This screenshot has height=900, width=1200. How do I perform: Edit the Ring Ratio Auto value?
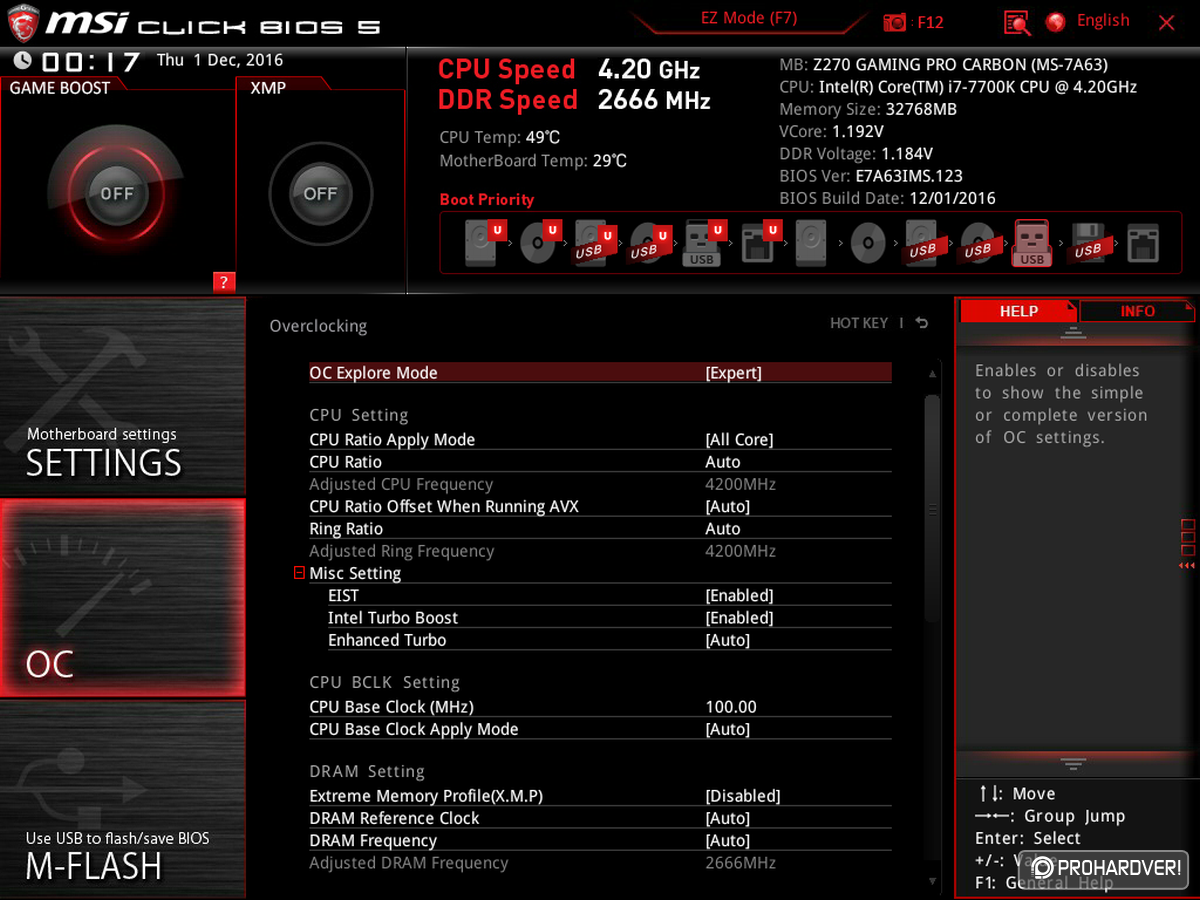coord(723,529)
